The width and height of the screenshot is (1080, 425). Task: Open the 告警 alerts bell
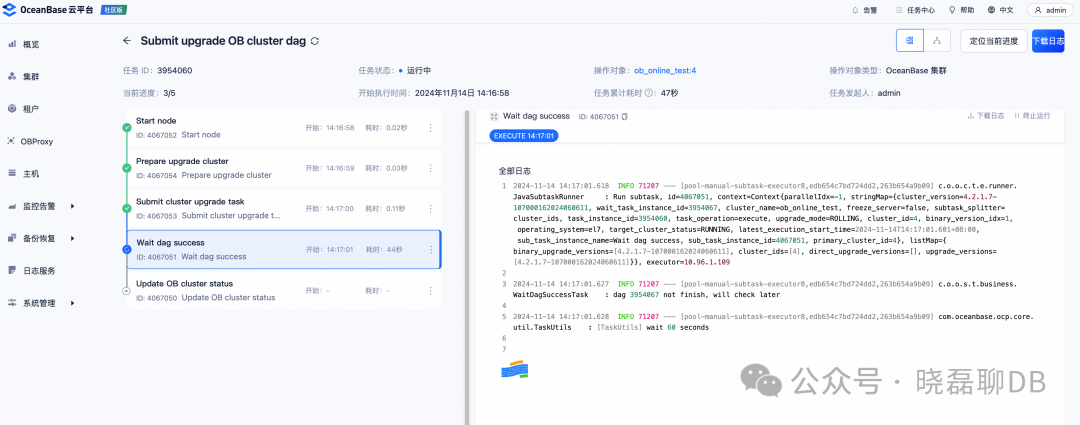pyautogui.click(x=864, y=10)
